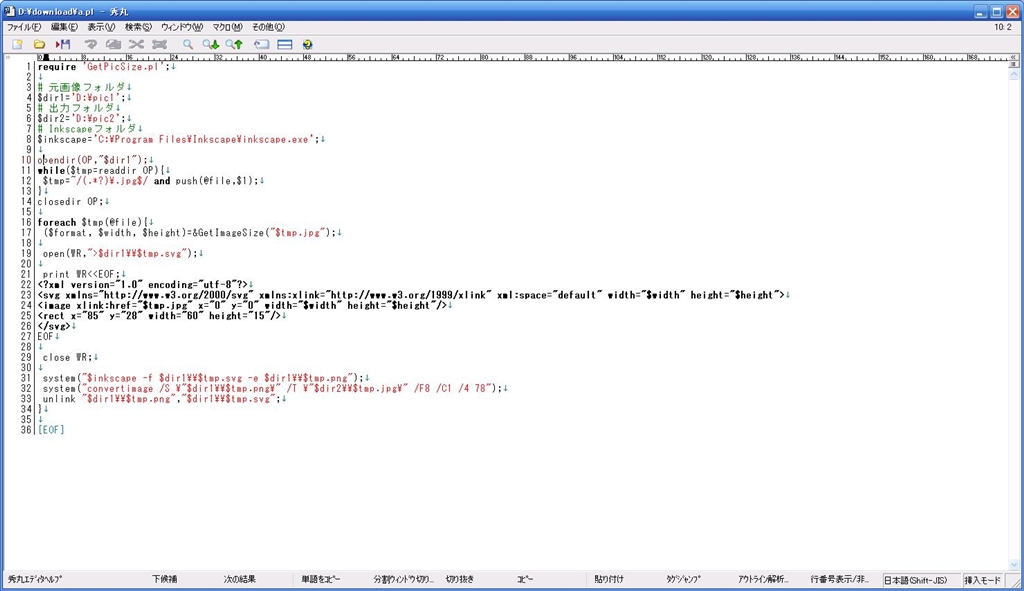Click line 19 open(WR,...) statement
The image size is (1024, 591).
pos(120,253)
